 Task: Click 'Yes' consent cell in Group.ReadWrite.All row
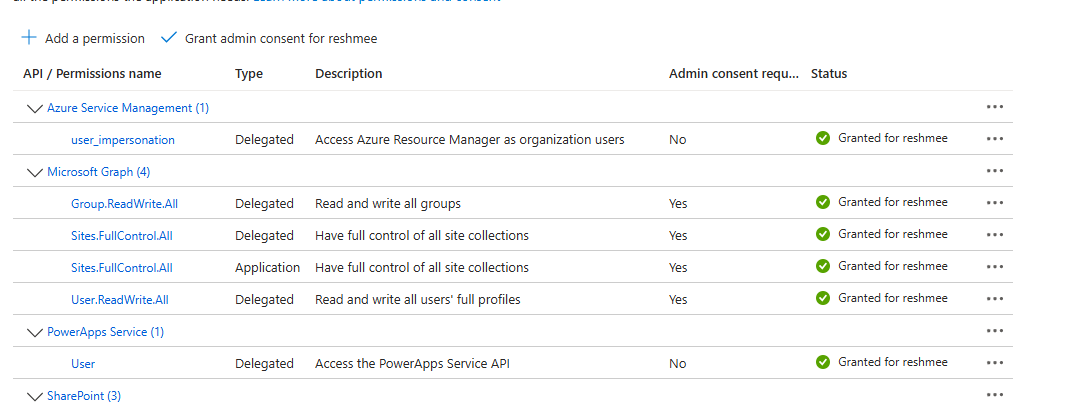coord(678,204)
